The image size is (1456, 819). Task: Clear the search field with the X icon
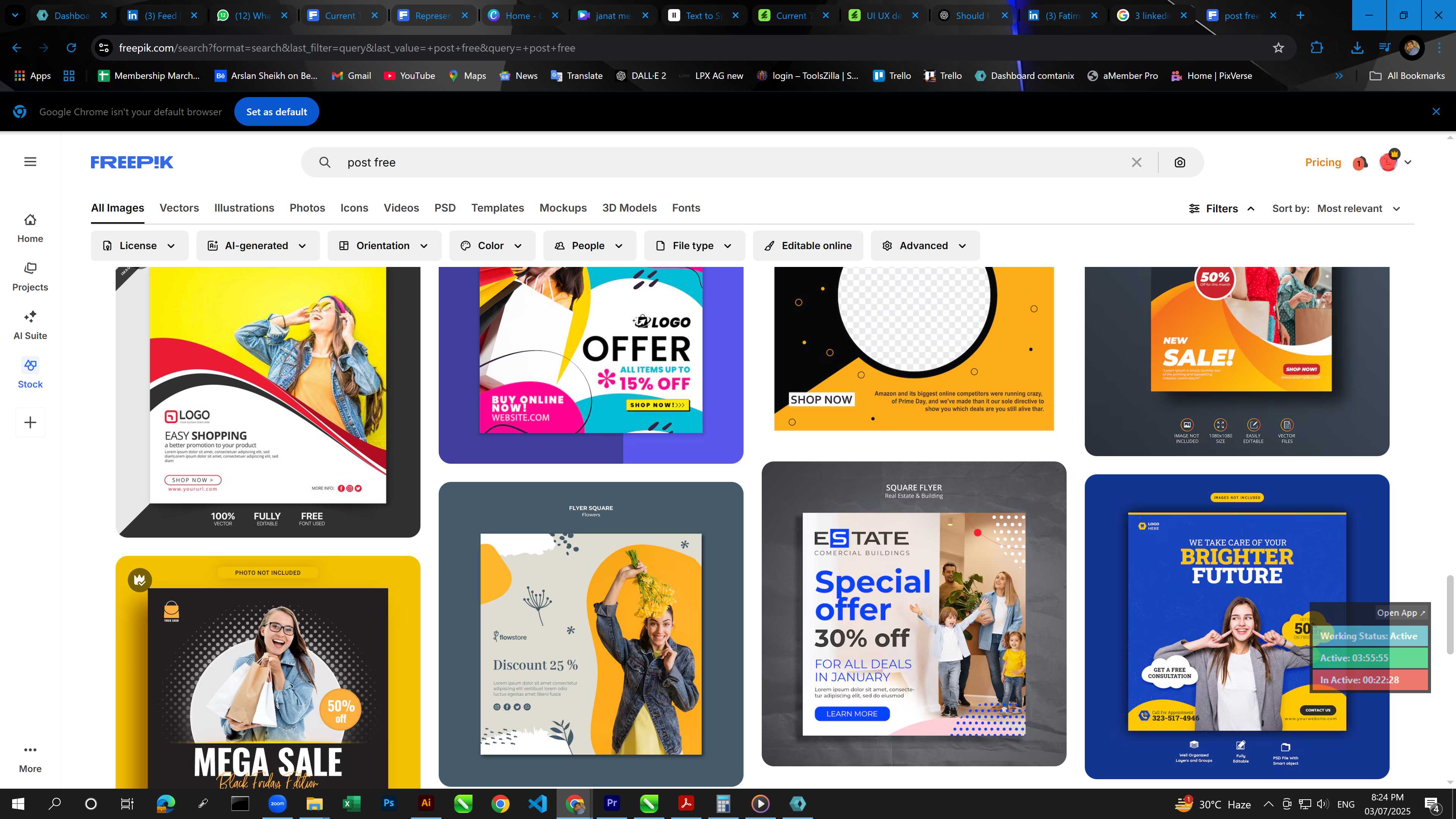click(x=1137, y=162)
